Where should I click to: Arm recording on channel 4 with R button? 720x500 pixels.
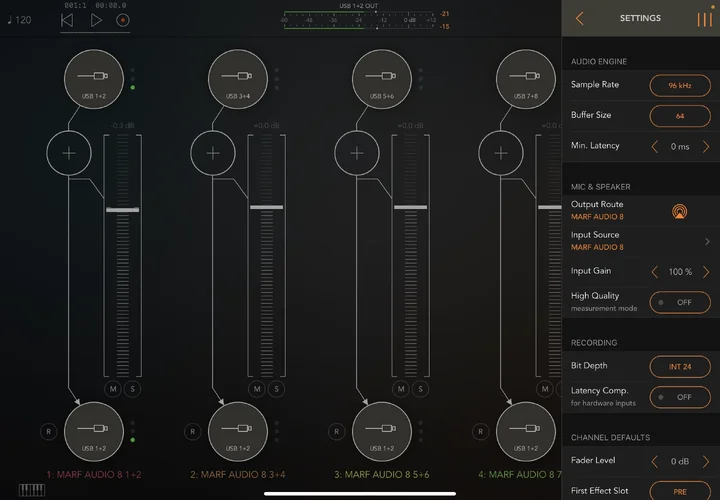coord(481,432)
